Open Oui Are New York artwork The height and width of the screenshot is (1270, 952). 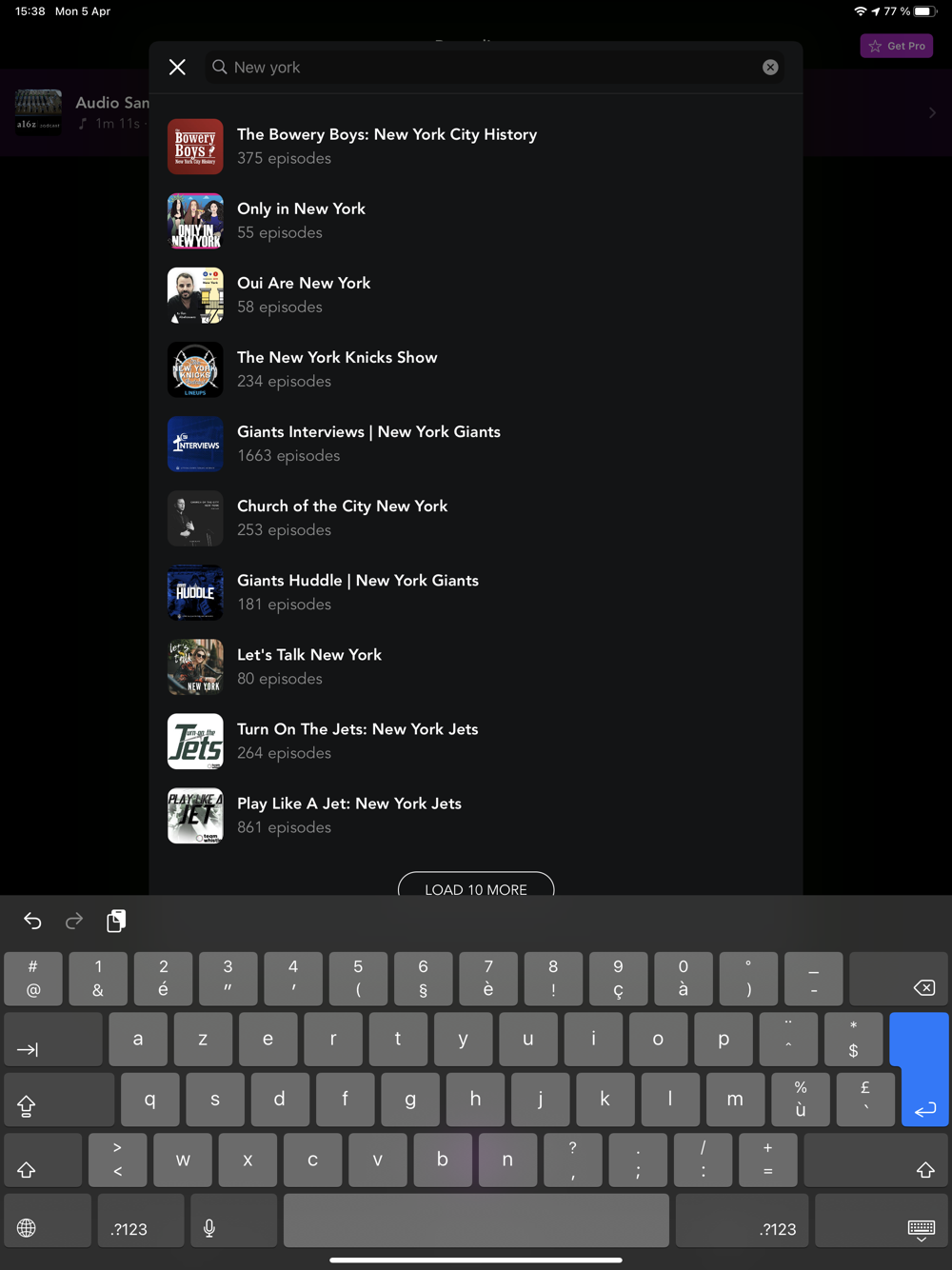click(195, 295)
